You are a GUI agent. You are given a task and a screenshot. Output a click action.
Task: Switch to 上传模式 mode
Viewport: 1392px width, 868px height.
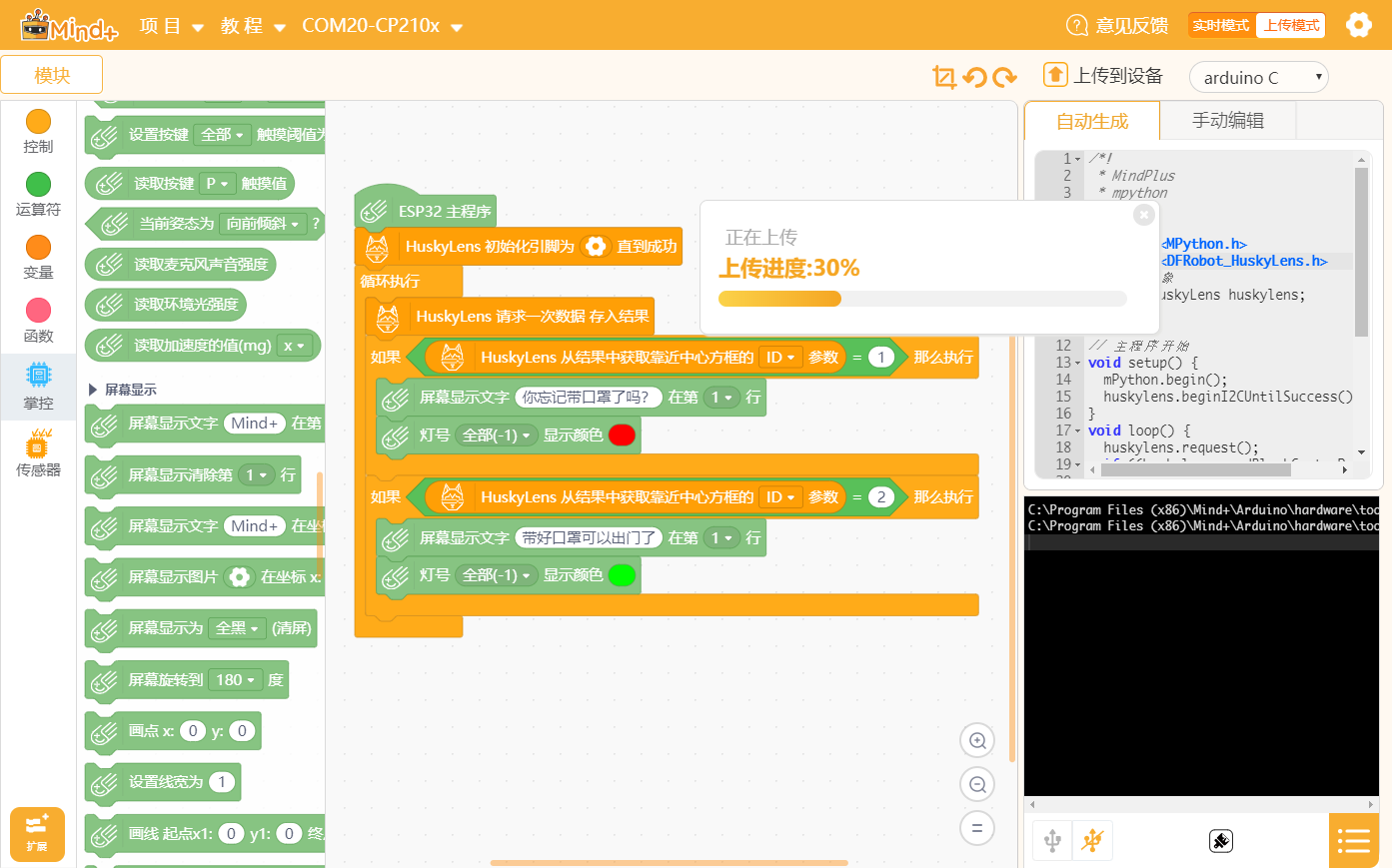(1290, 25)
